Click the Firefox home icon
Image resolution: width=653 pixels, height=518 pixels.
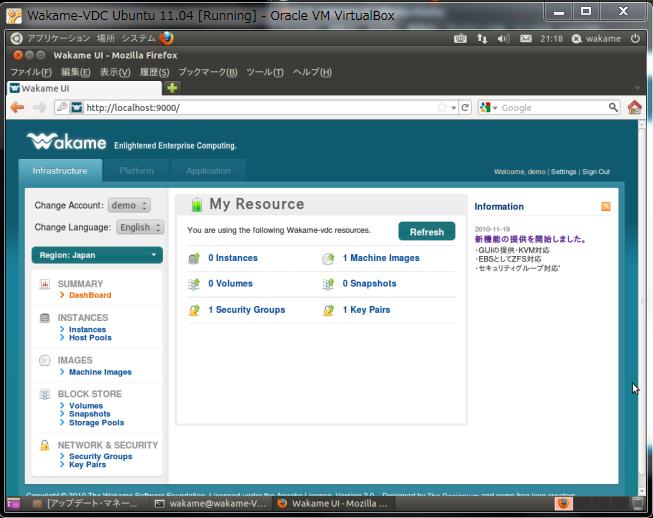(635, 107)
